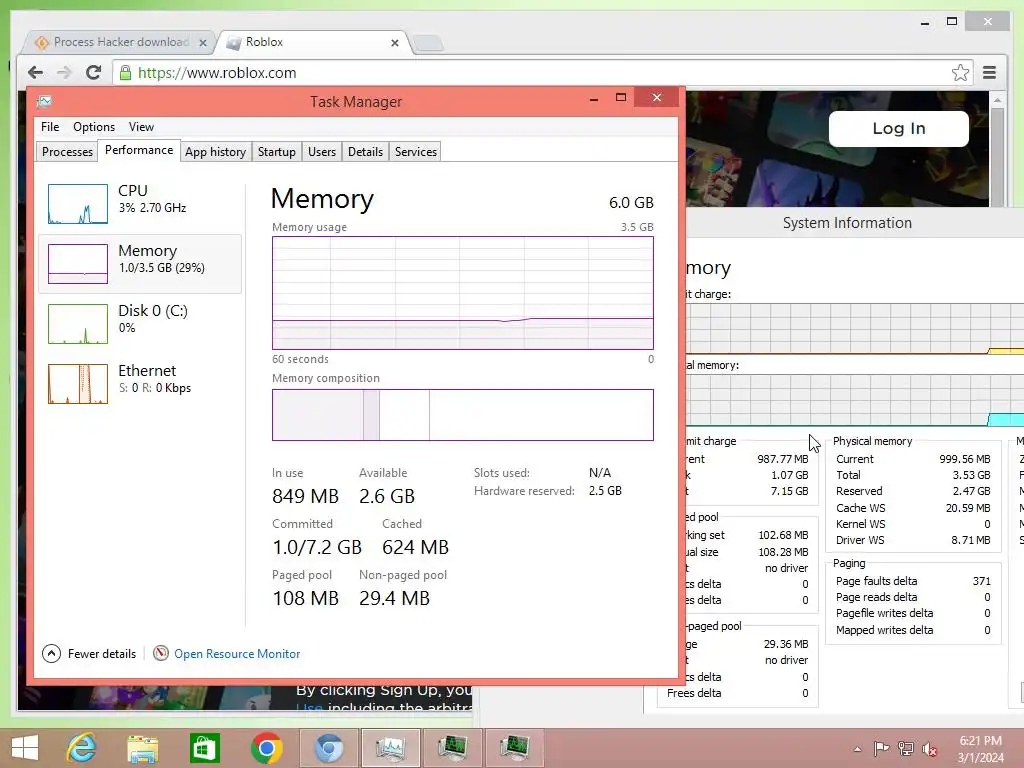Viewport: 1024px width, 768px height.
Task: Open Internet Explorer from taskbar
Action: coord(82,748)
